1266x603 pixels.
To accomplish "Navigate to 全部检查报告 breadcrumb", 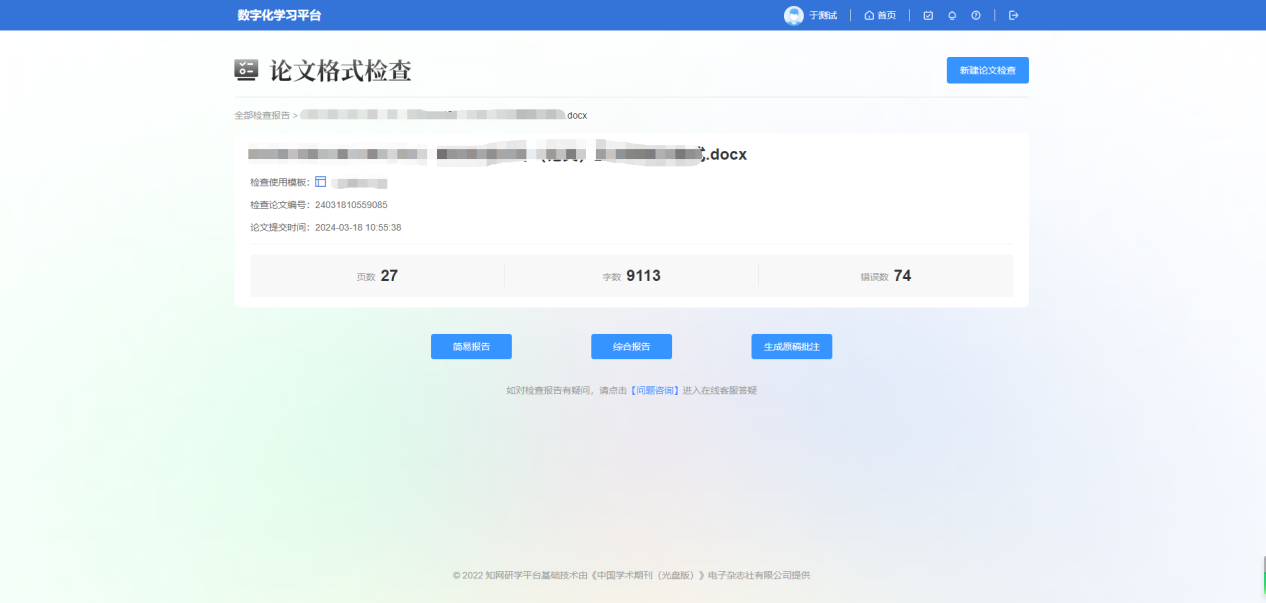I will (x=262, y=115).
